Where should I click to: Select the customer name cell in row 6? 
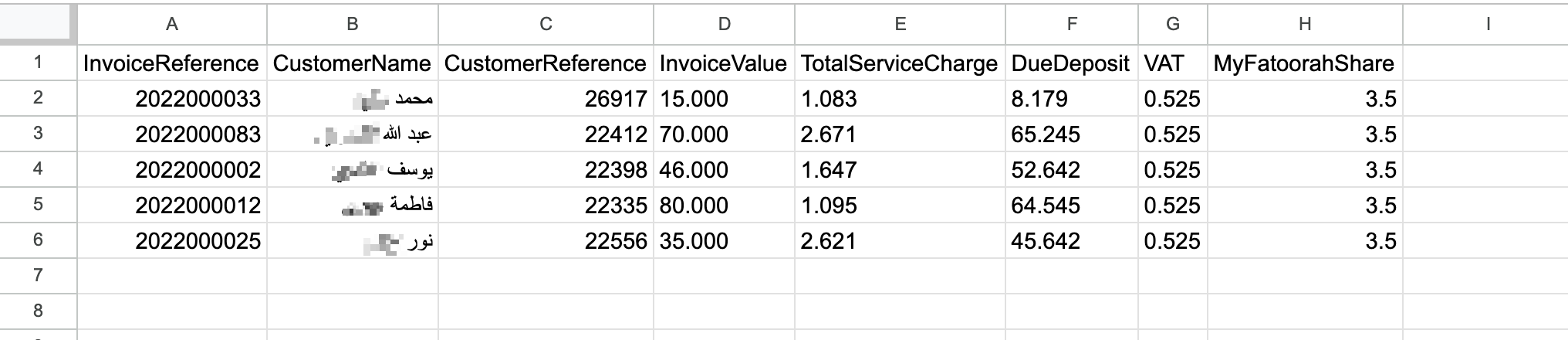coord(353,240)
